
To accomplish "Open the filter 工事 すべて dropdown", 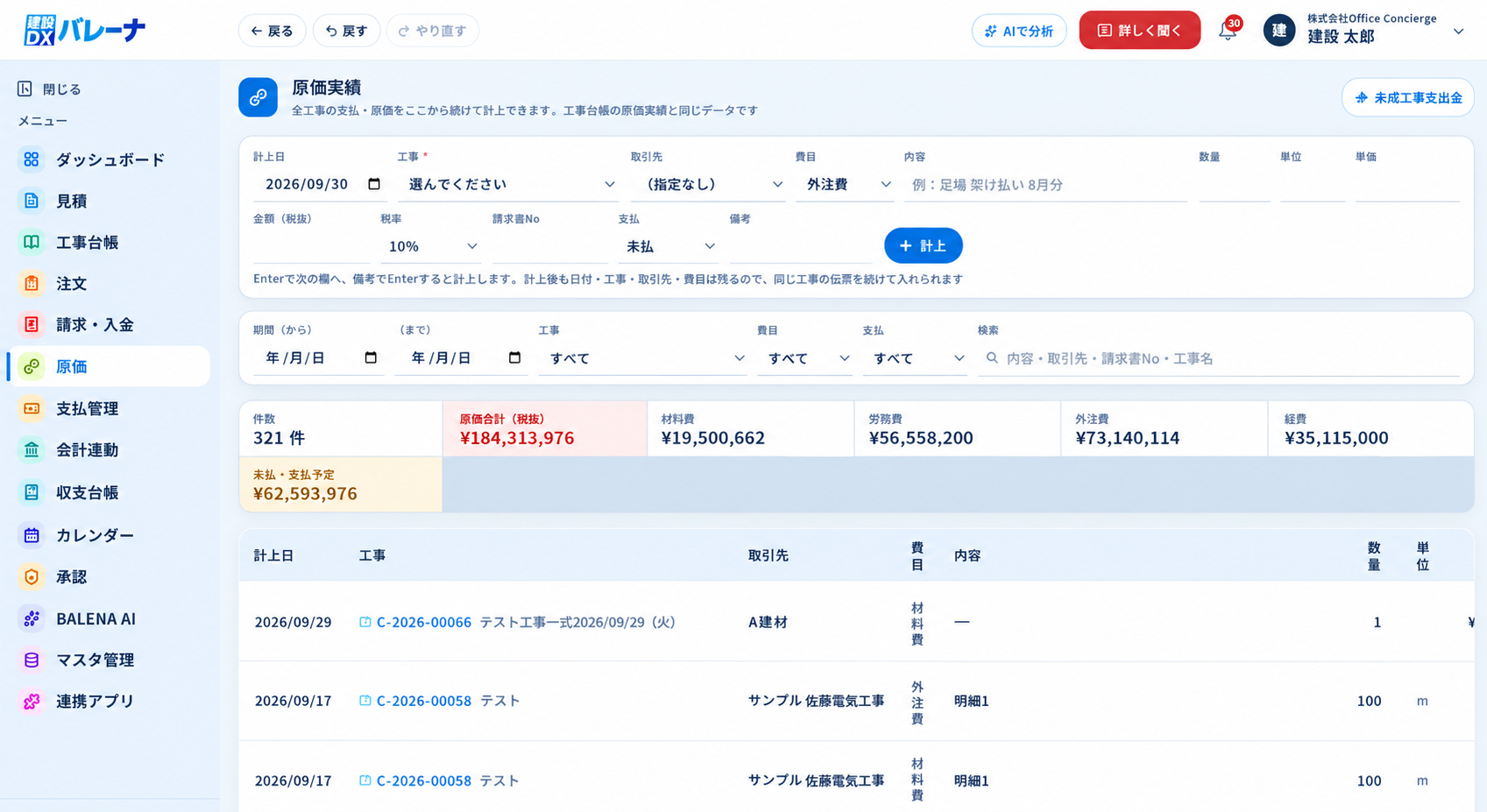I will pyautogui.click(x=642, y=358).
